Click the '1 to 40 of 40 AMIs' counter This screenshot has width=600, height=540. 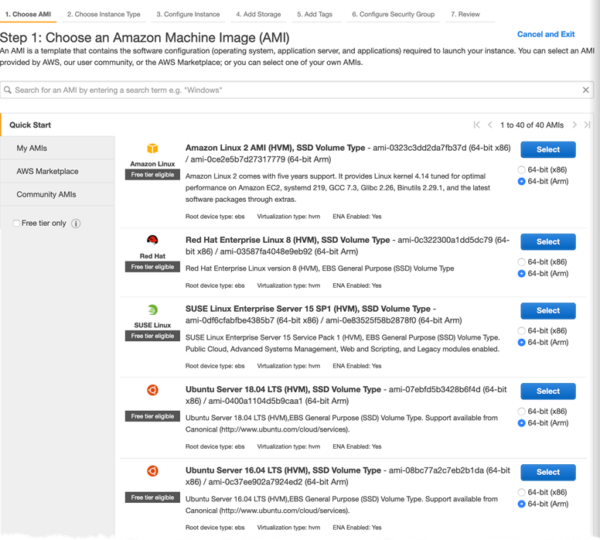532,125
